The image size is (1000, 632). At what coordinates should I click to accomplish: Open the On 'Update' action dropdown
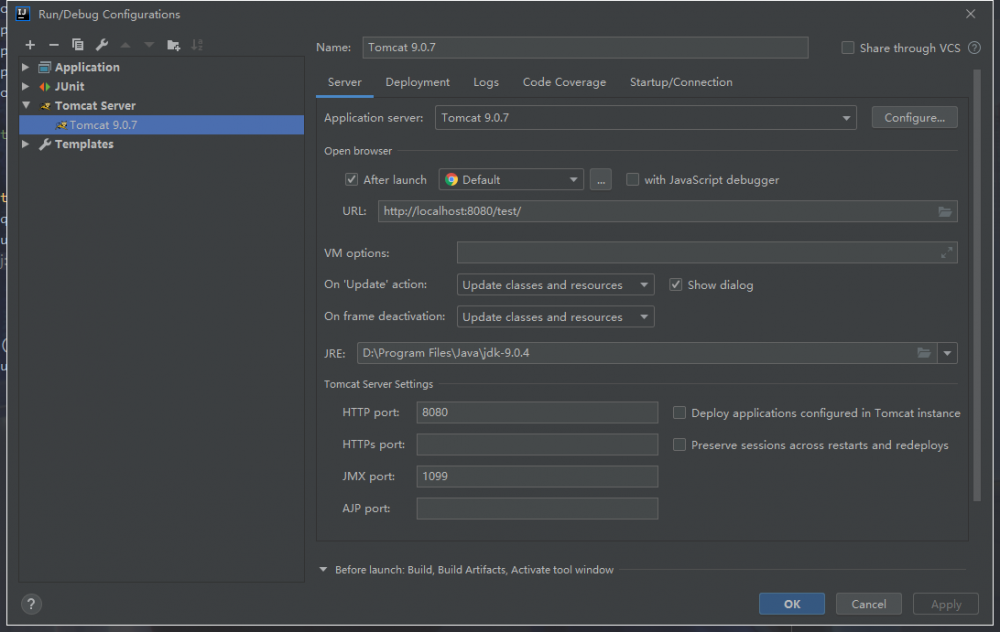pyautogui.click(x=555, y=285)
